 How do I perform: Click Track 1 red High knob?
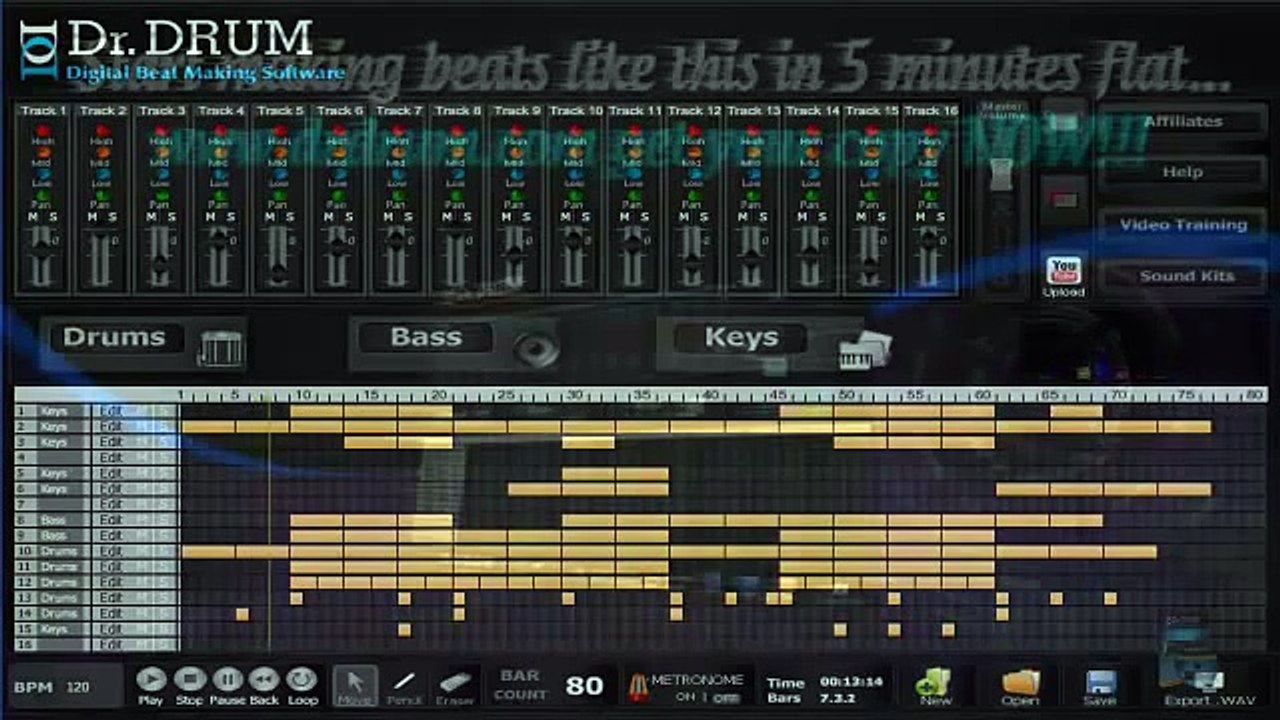(x=43, y=130)
